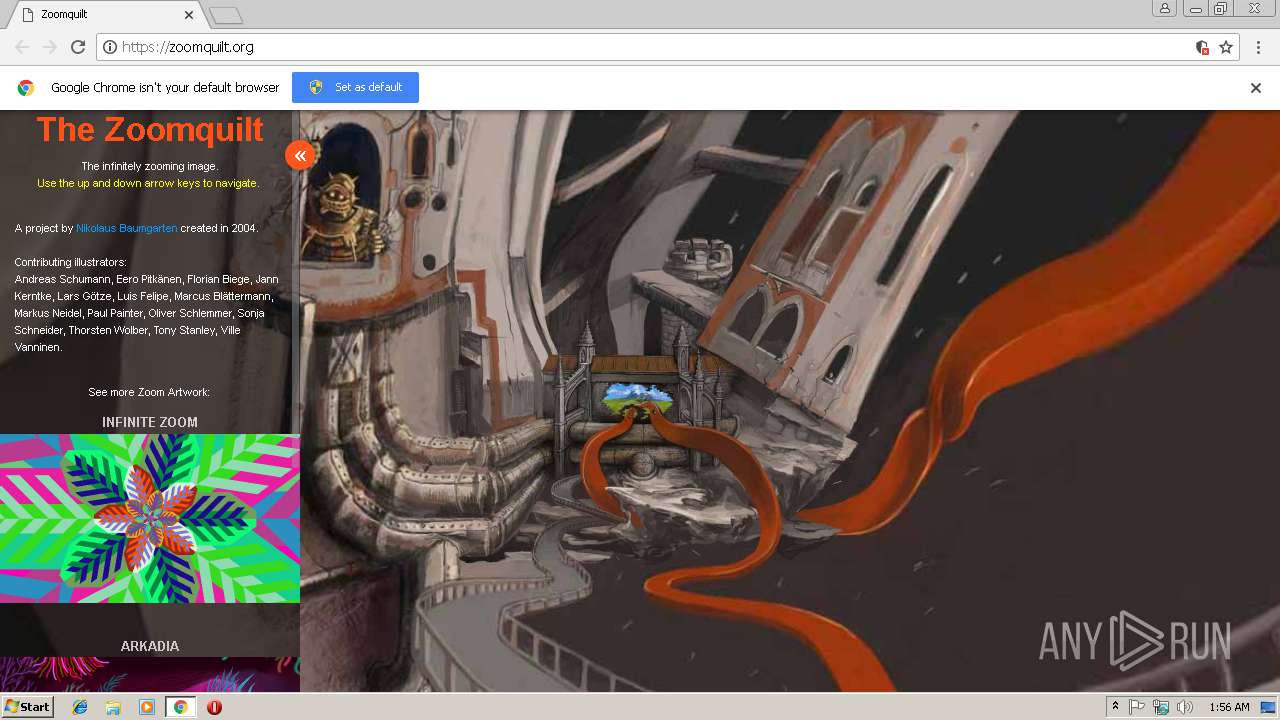This screenshot has width=1280, height=720.
Task: Open the volume speaker tray icon
Action: (x=1185, y=707)
